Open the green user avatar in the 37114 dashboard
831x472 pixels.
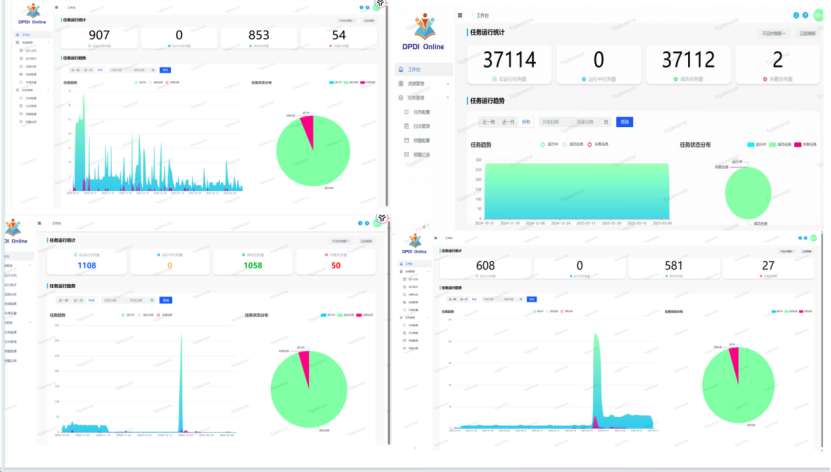point(819,15)
